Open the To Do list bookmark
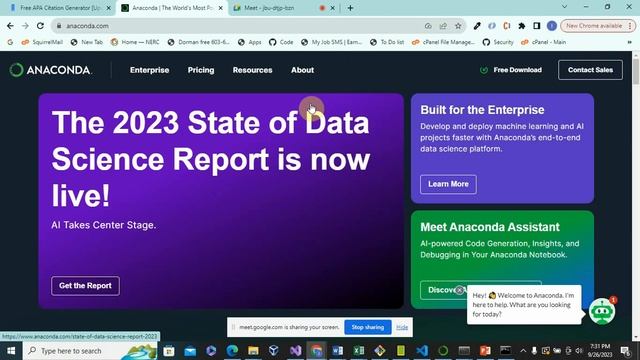 tap(387, 42)
